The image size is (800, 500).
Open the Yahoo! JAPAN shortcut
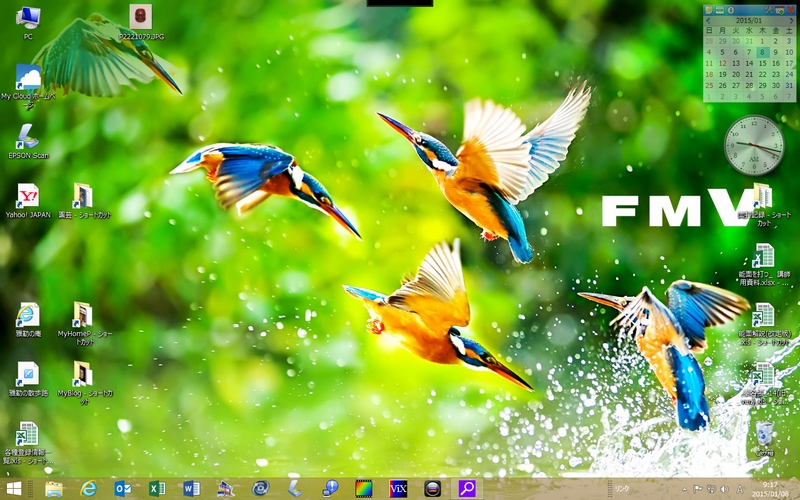point(28,201)
